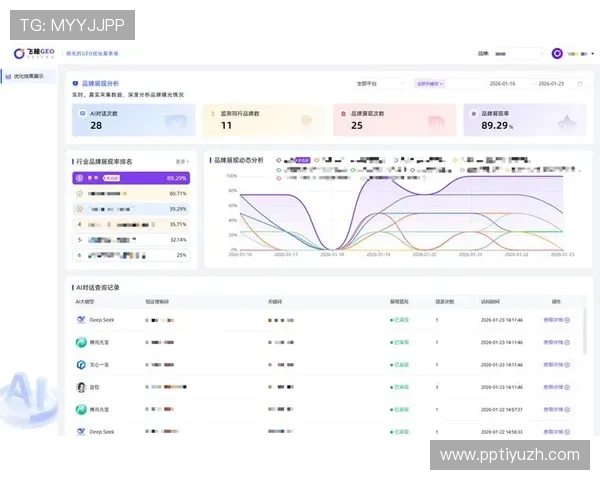Open 查看详情 for Deep Seek at 14:56:33
The height and width of the screenshot is (480, 600).
coord(556,432)
